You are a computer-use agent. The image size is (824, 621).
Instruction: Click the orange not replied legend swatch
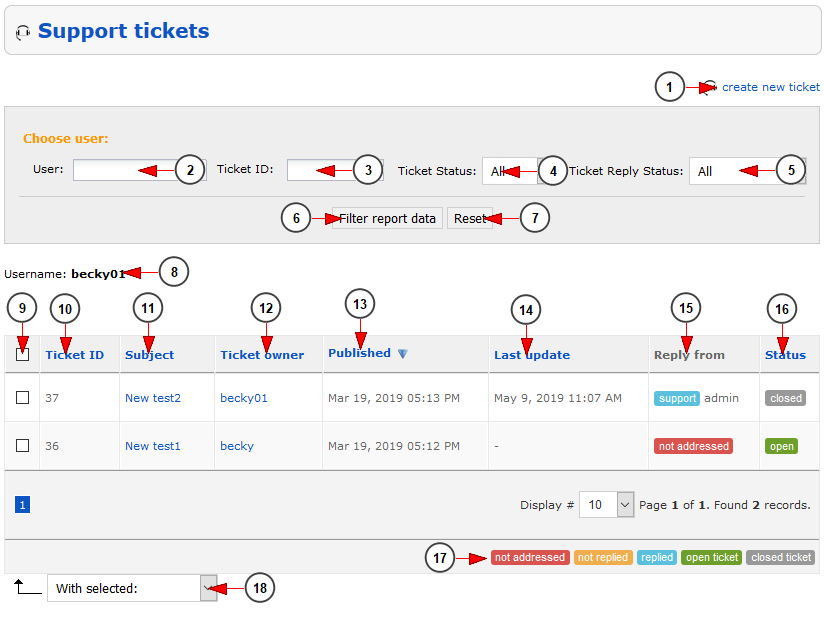(603, 558)
